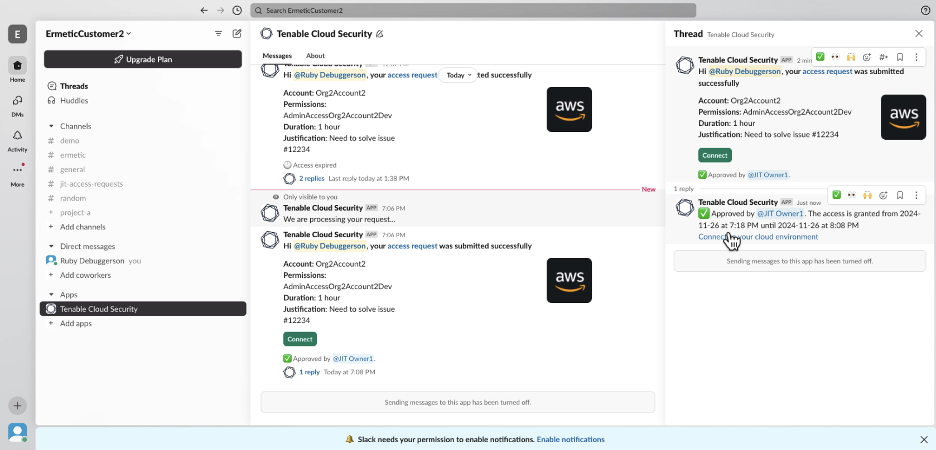Open DMs in the left rail
This screenshot has width=936, height=450.
pyautogui.click(x=17, y=105)
